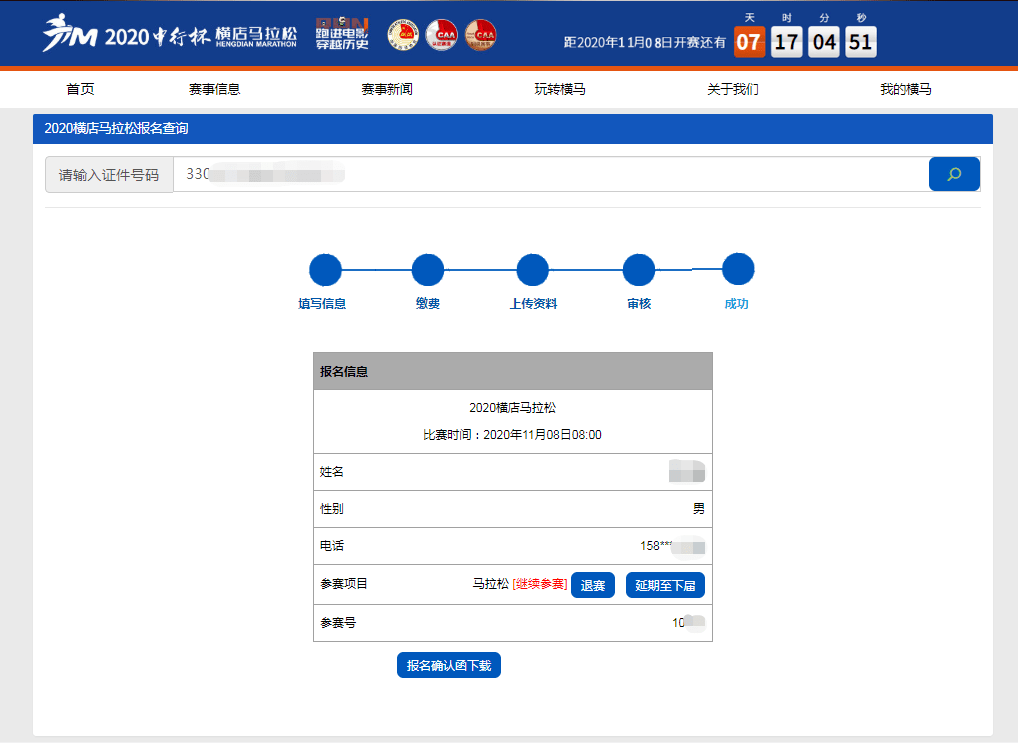The height and width of the screenshot is (743, 1018).
Task: Click the 缴费 step label
Action: point(428,303)
